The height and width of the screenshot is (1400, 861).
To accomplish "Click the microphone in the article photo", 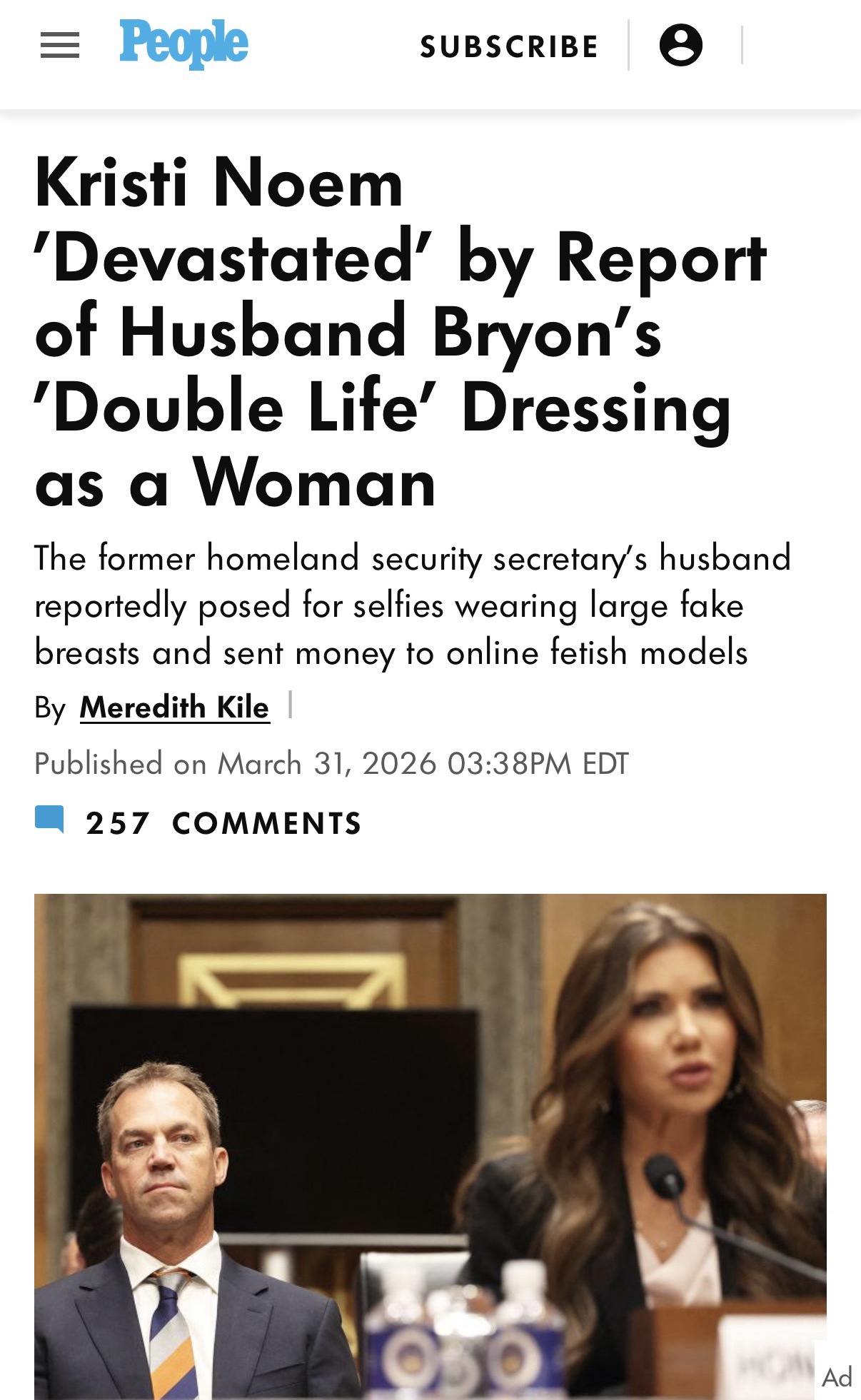I will tap(665, 1178).
